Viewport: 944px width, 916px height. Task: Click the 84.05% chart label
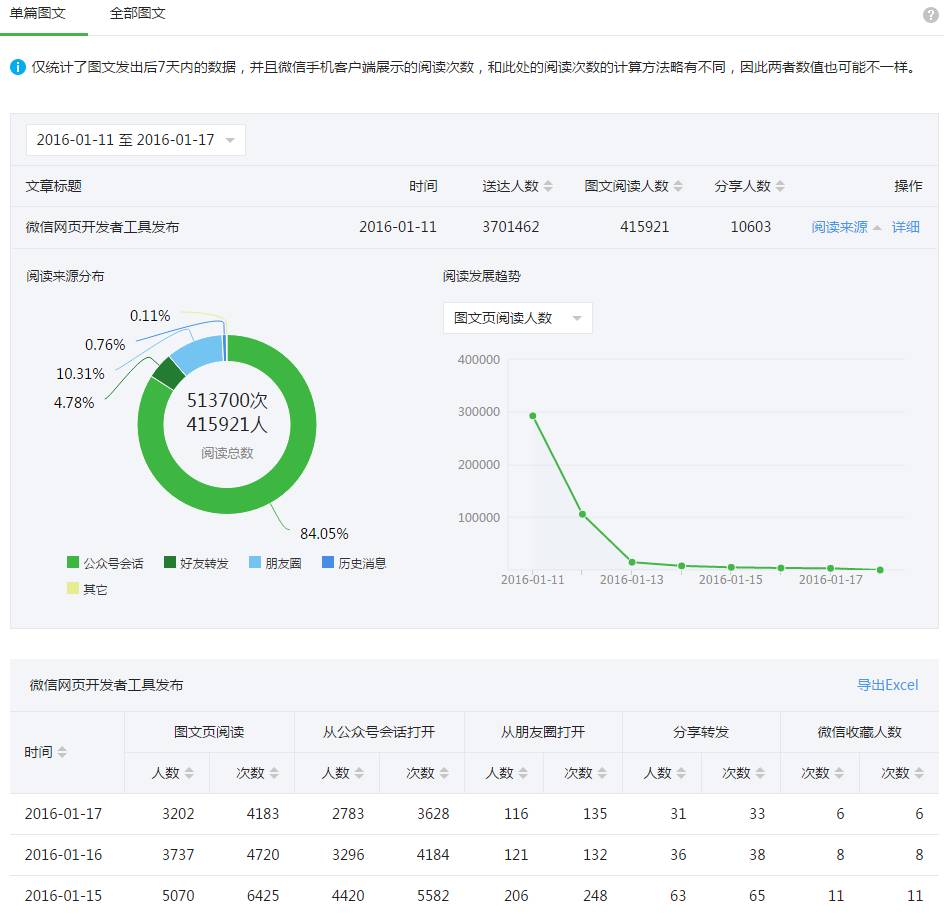(324, 534)
